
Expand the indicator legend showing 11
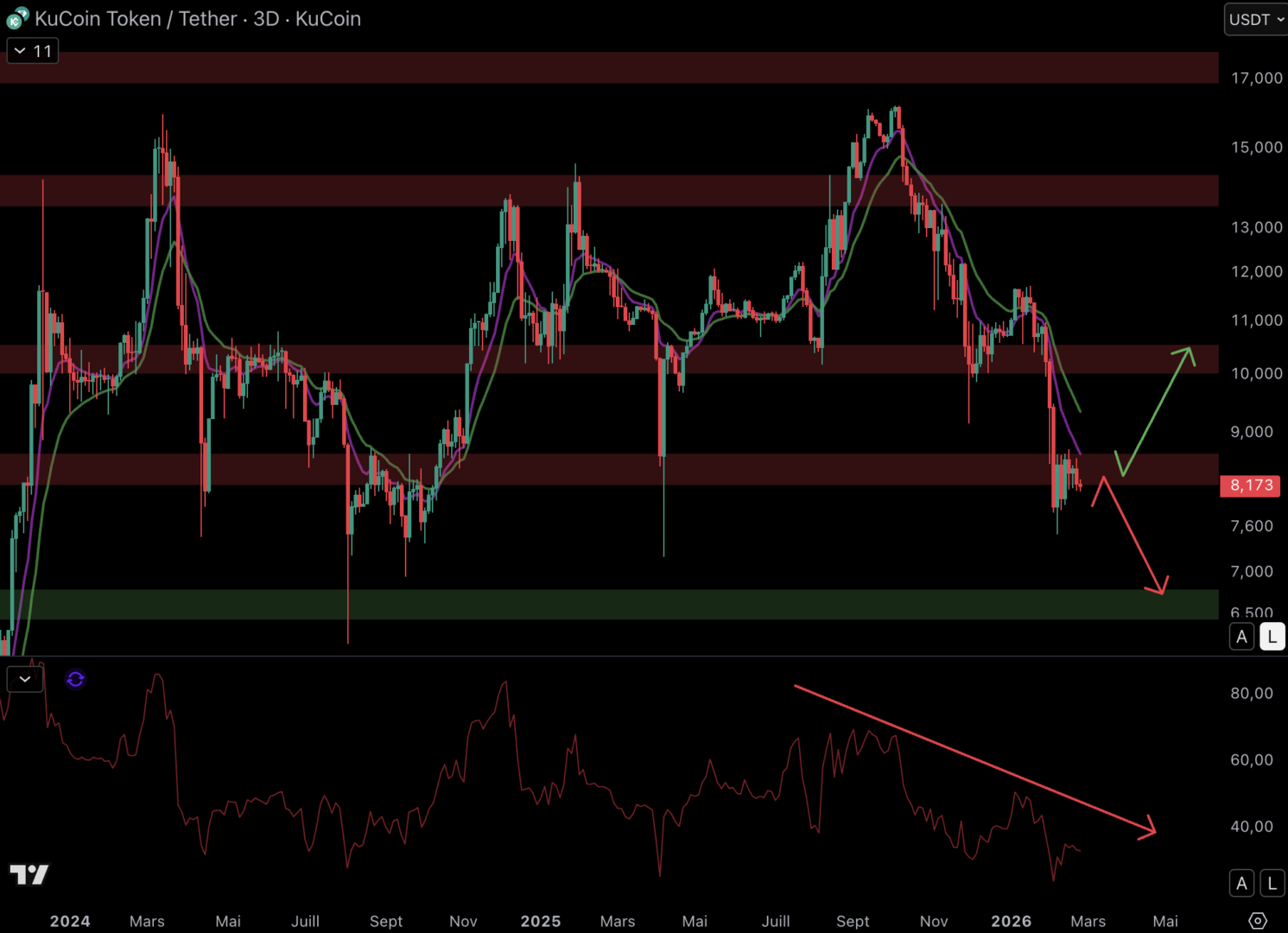click(x=33, y=51)
